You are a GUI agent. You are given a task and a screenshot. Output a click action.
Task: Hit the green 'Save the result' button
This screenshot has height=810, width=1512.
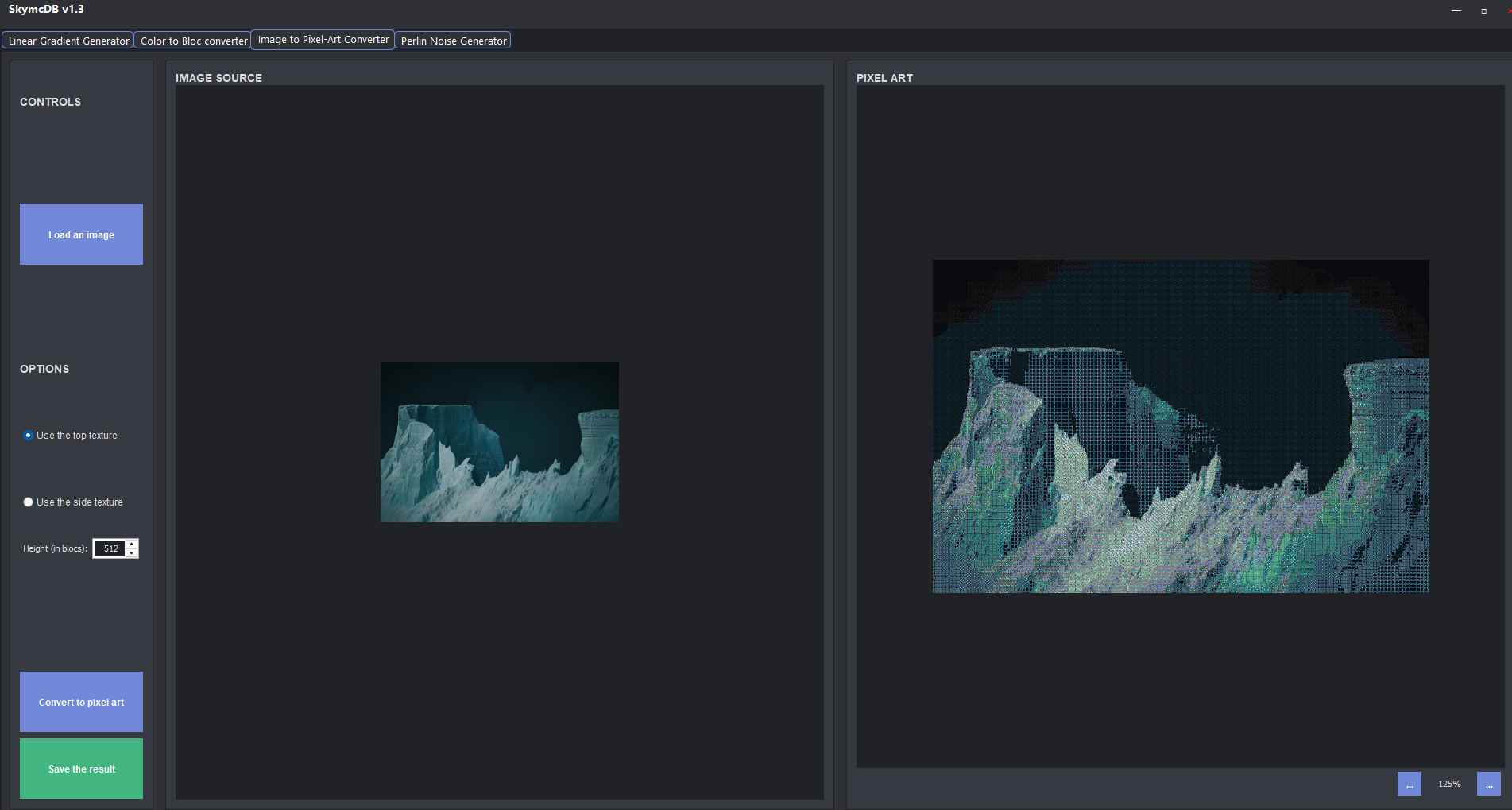click(81, 769)
